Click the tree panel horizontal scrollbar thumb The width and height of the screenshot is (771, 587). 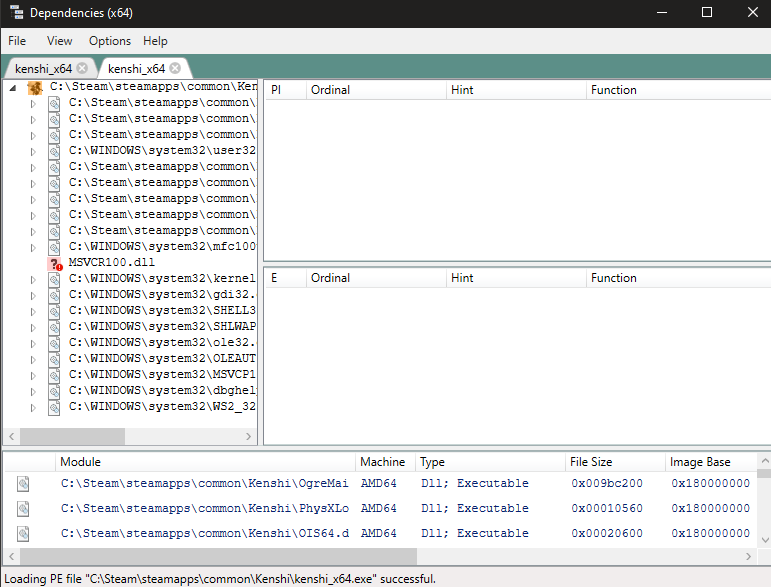72,436
